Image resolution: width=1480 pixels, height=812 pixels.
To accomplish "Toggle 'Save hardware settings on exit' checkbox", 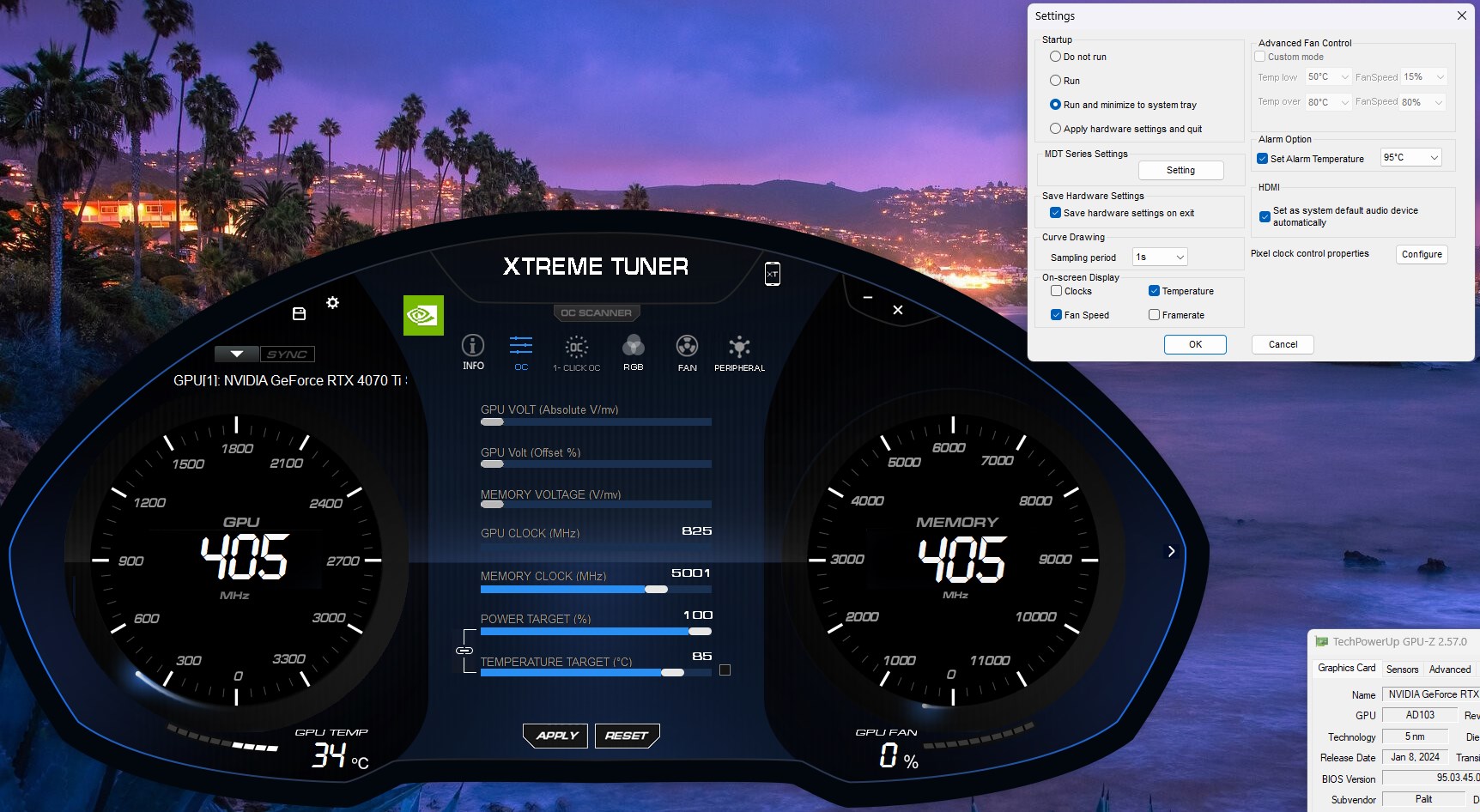I will [1056, 213].
